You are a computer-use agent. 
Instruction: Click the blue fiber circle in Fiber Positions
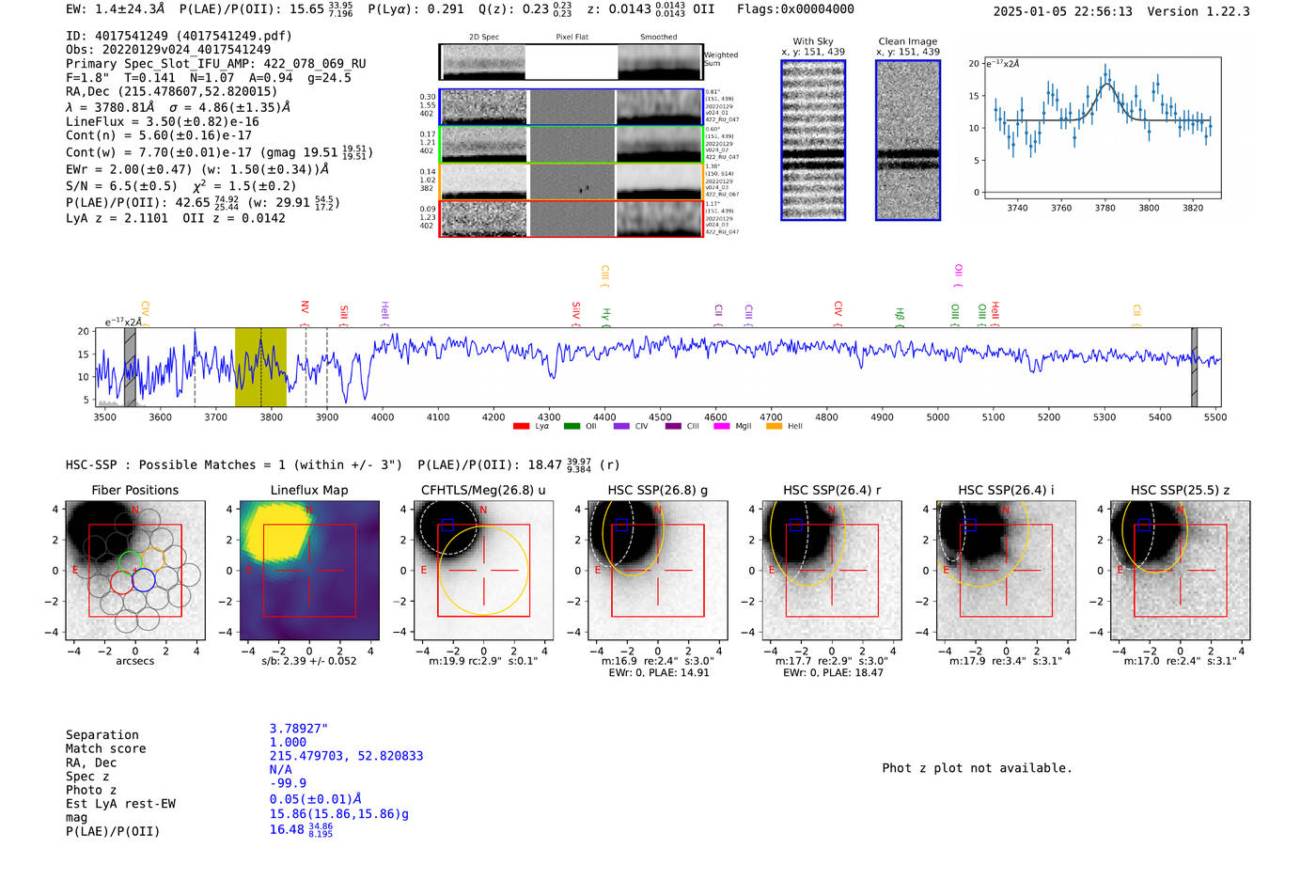(144, 580)
